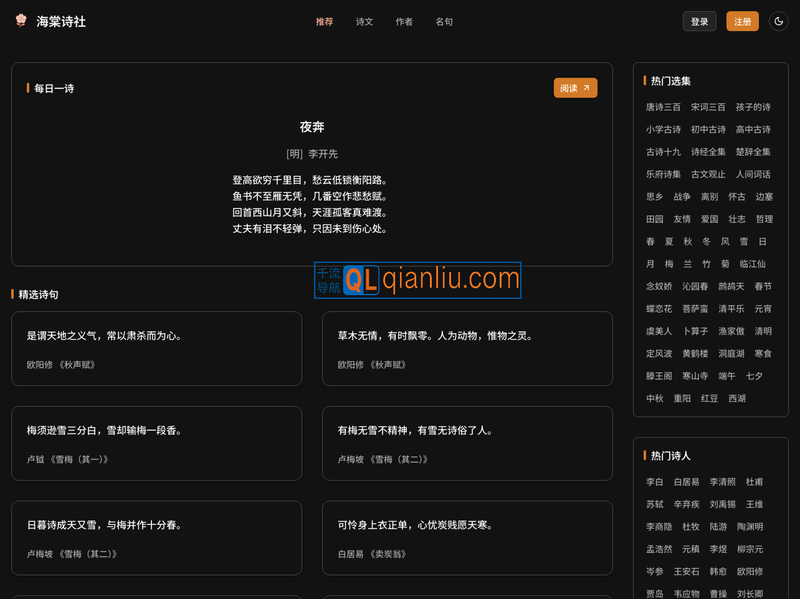
Task: Switch to the 作者 tab
Action: [404, 21]
